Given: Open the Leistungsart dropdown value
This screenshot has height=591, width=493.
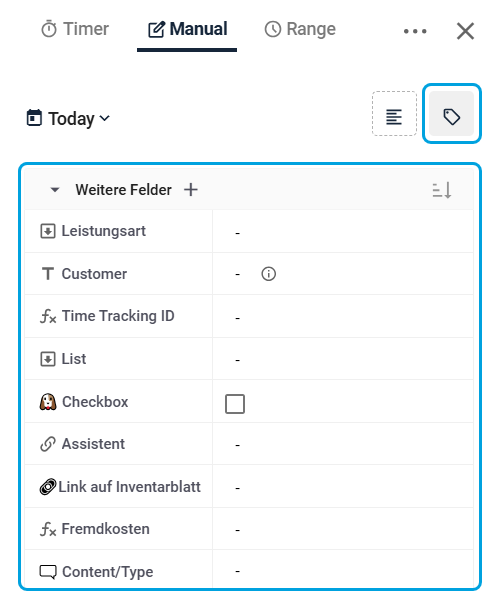Looking at the screenshot, I should [343, 231].
